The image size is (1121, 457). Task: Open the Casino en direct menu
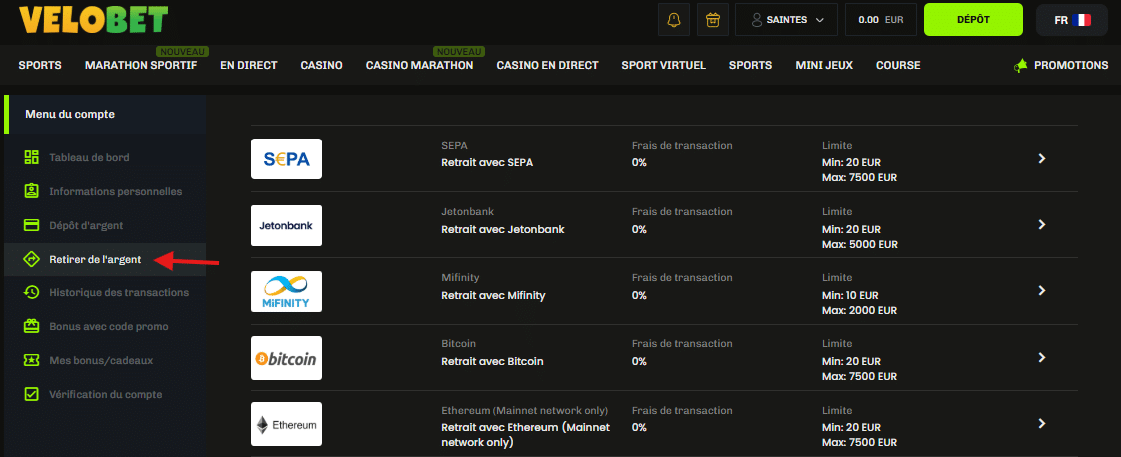[x=547, y=66]
